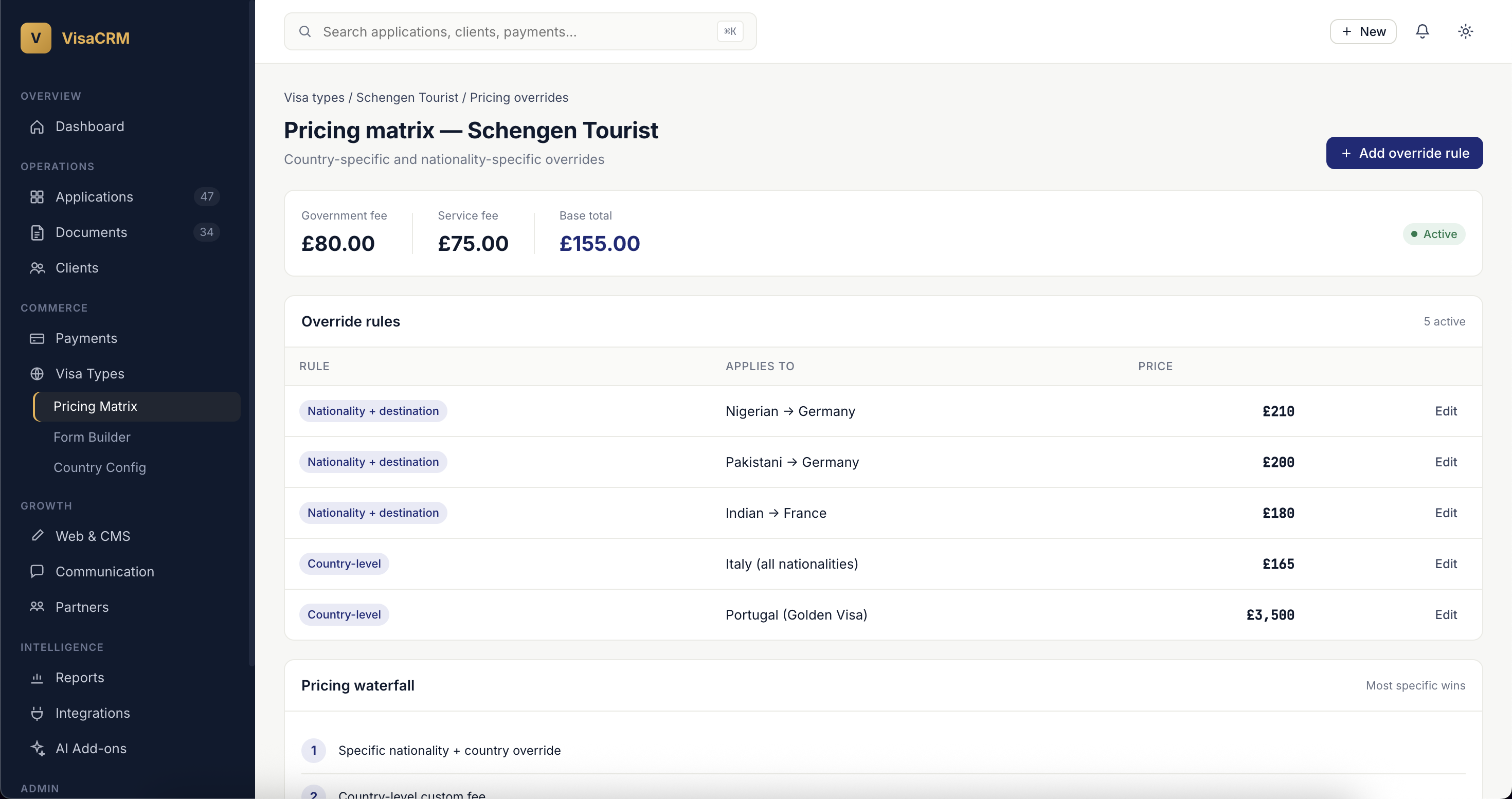Screen dimensions: 1512x799
Task: Edit the Nigerian → Germany rule
Action: pyautogui.click(x=1446, y=411)
